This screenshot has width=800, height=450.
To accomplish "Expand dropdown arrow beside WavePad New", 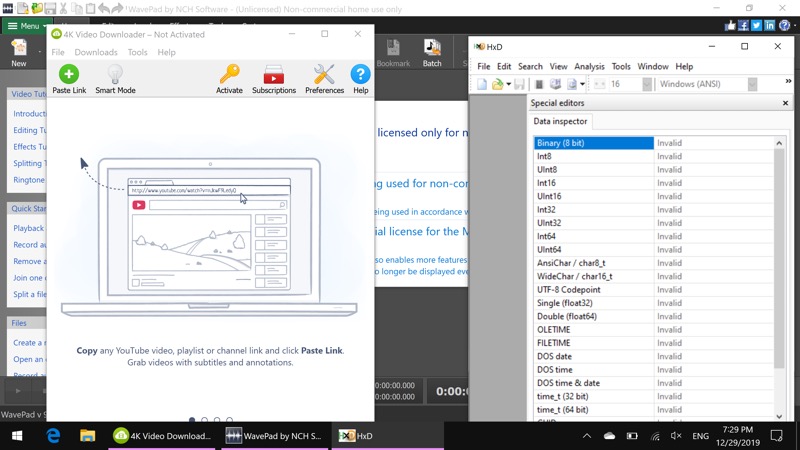I will point(39,51).
